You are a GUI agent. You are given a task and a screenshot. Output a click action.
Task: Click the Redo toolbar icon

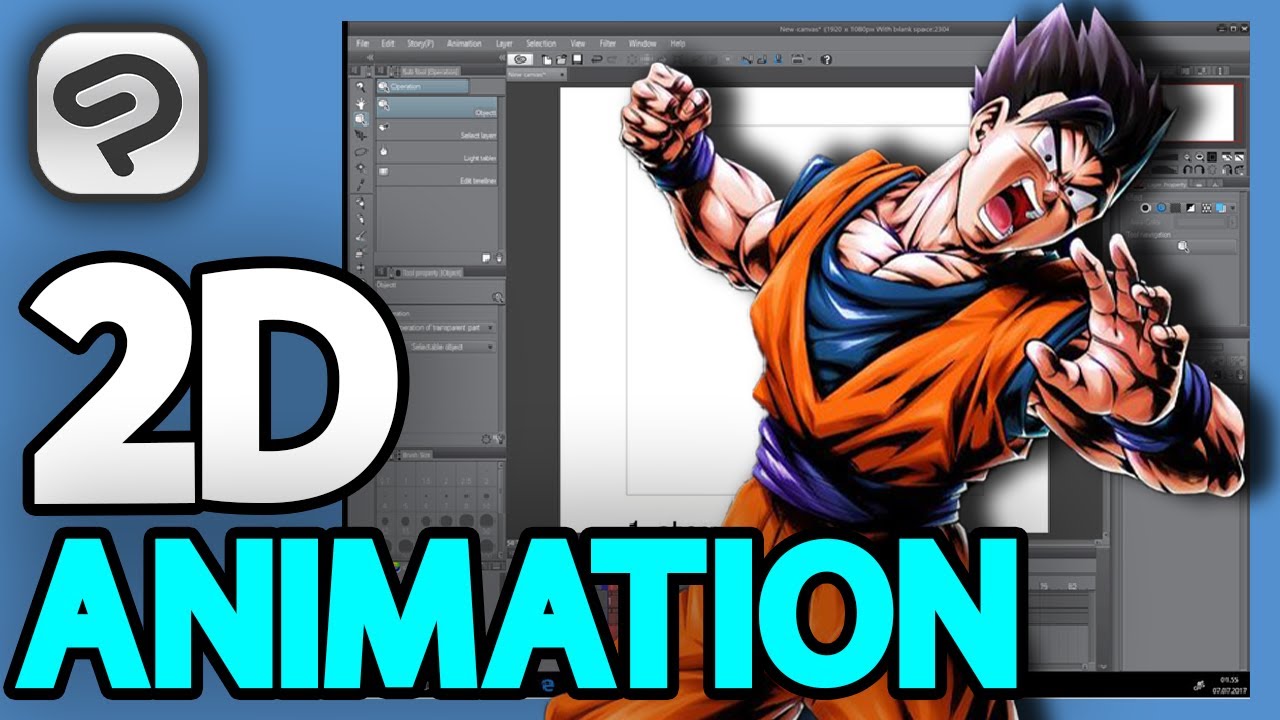(612, 59)
